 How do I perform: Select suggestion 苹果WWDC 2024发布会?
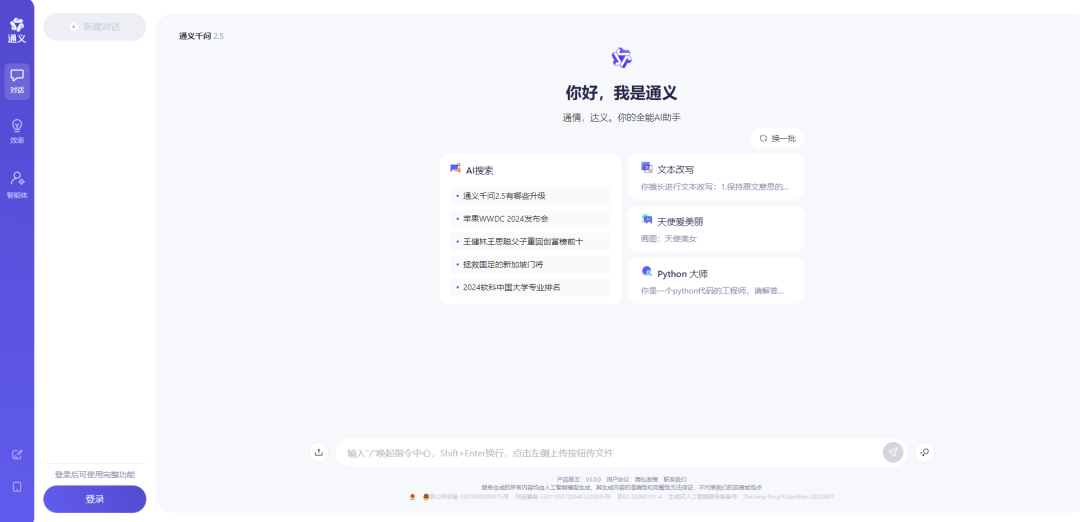point(530,218)
